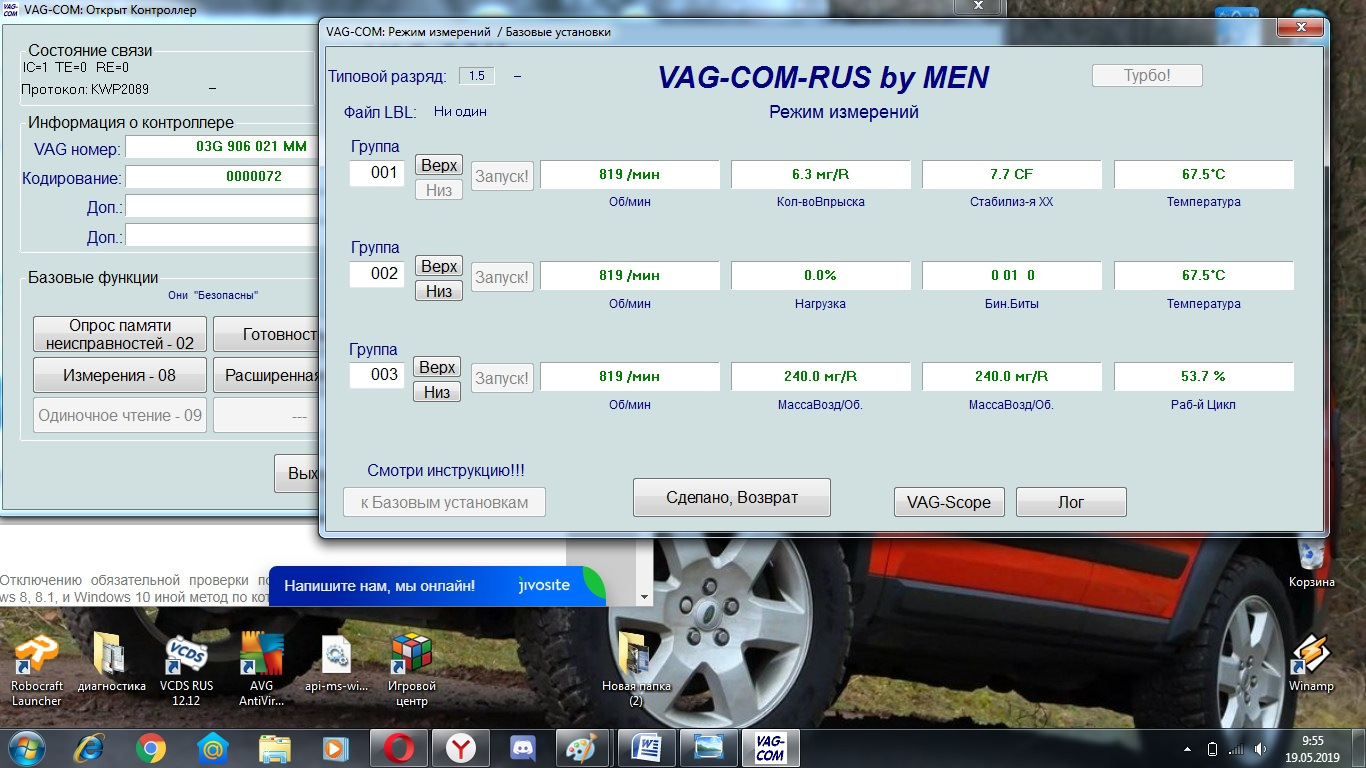Switch to the photo viewer taskbar item
This screenshot has width=1366, height=768.
(708, 748)
